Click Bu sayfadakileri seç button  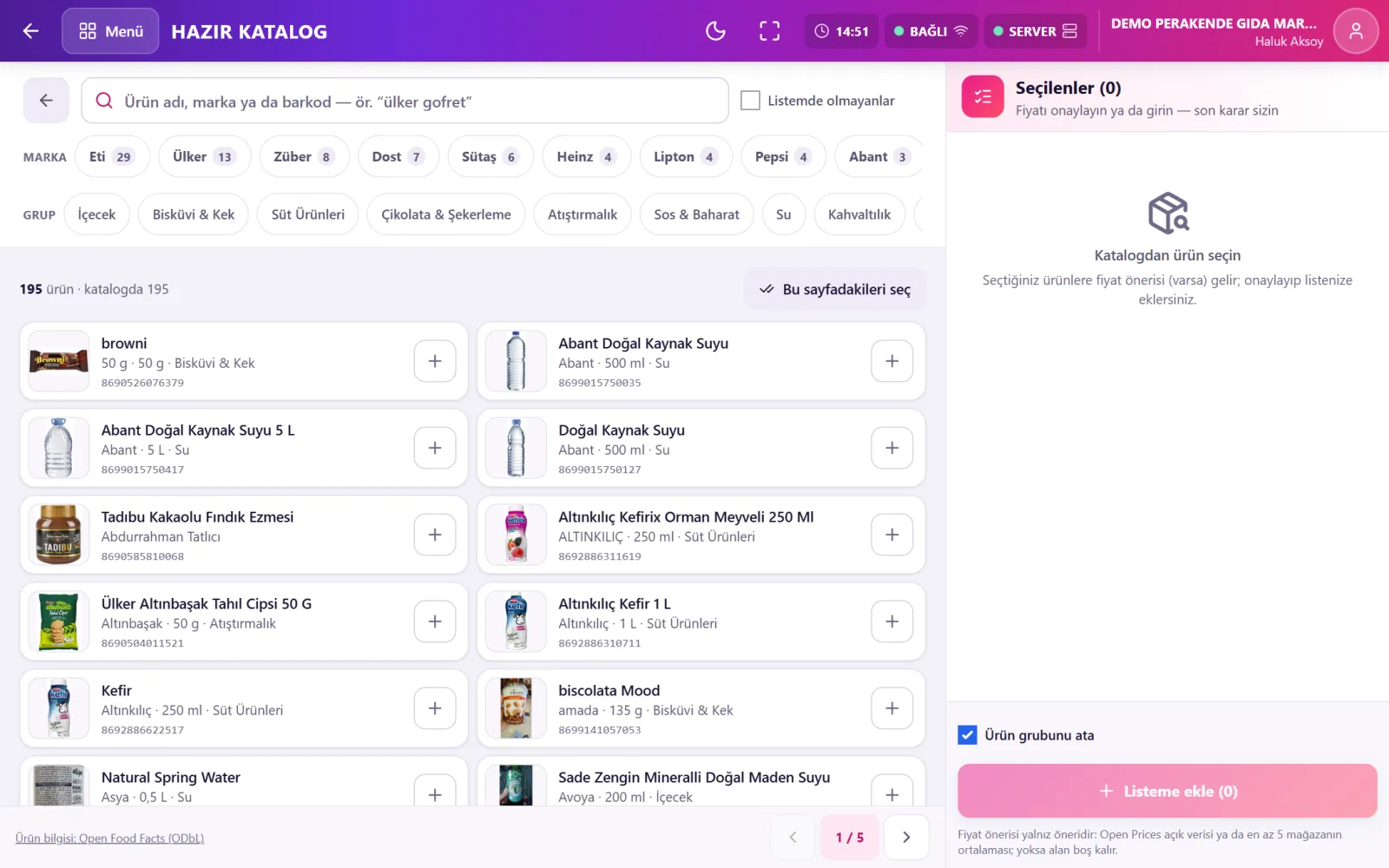834,289
